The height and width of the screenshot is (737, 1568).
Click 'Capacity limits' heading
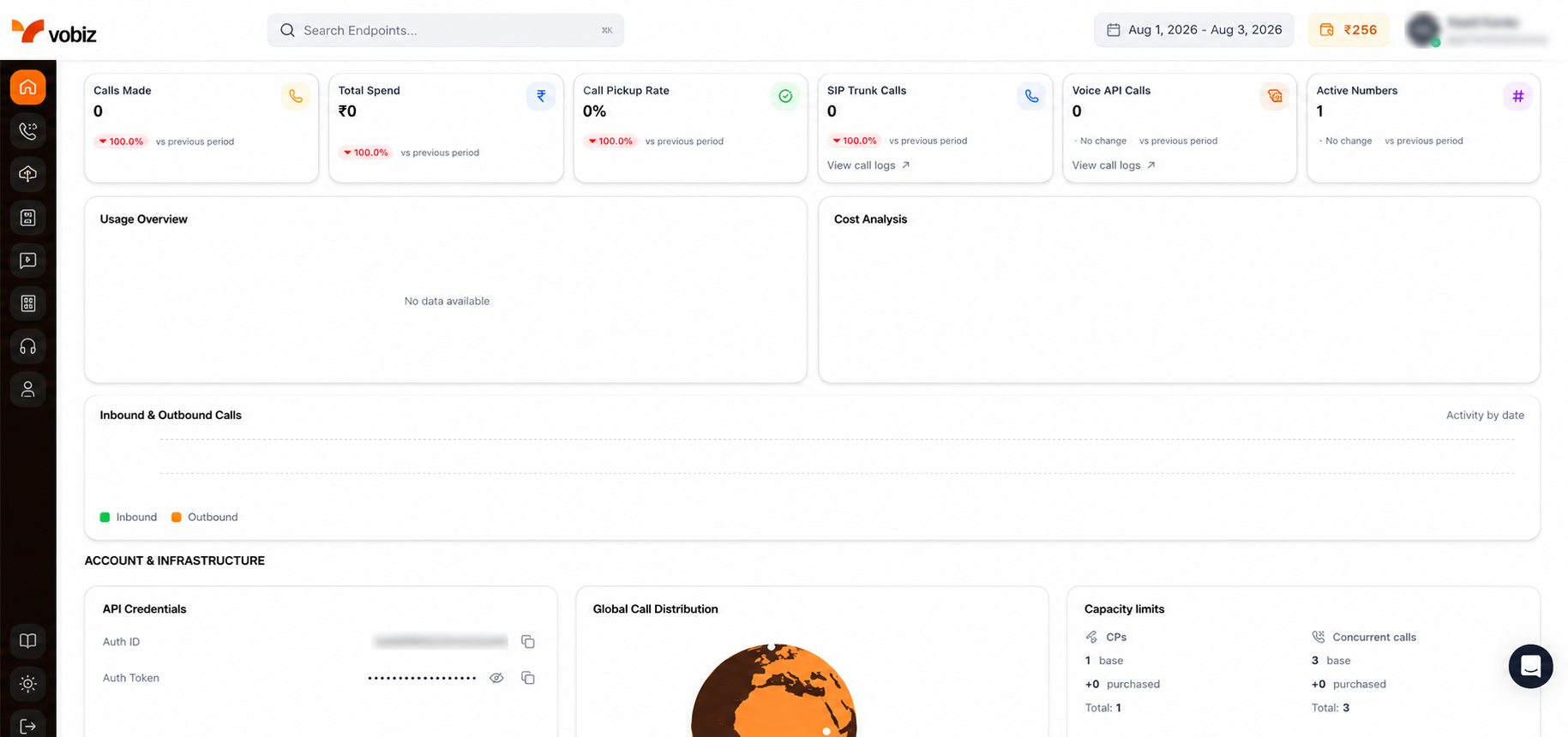click(1124, 609)
